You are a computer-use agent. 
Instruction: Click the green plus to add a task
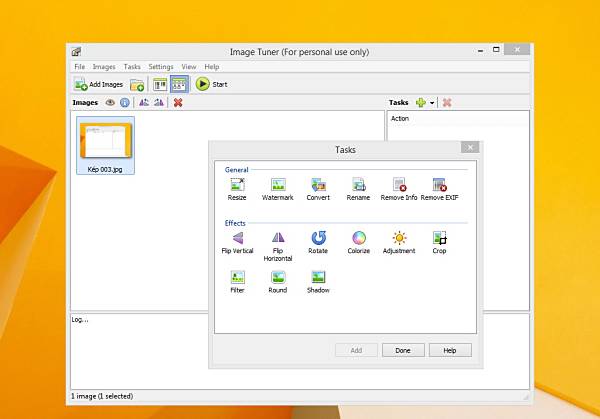(421, 103)
